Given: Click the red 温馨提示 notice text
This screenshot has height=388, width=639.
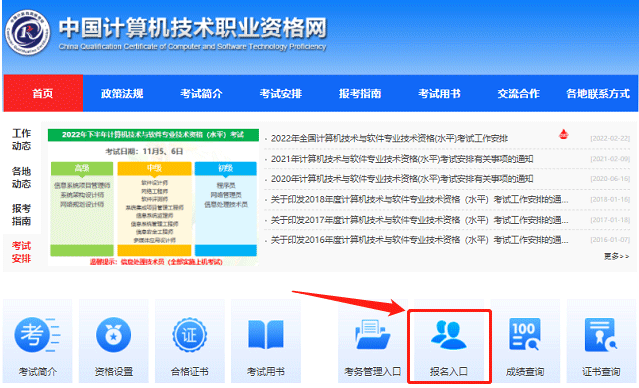Looking at the screenshot, I should (x=156, y=262).
